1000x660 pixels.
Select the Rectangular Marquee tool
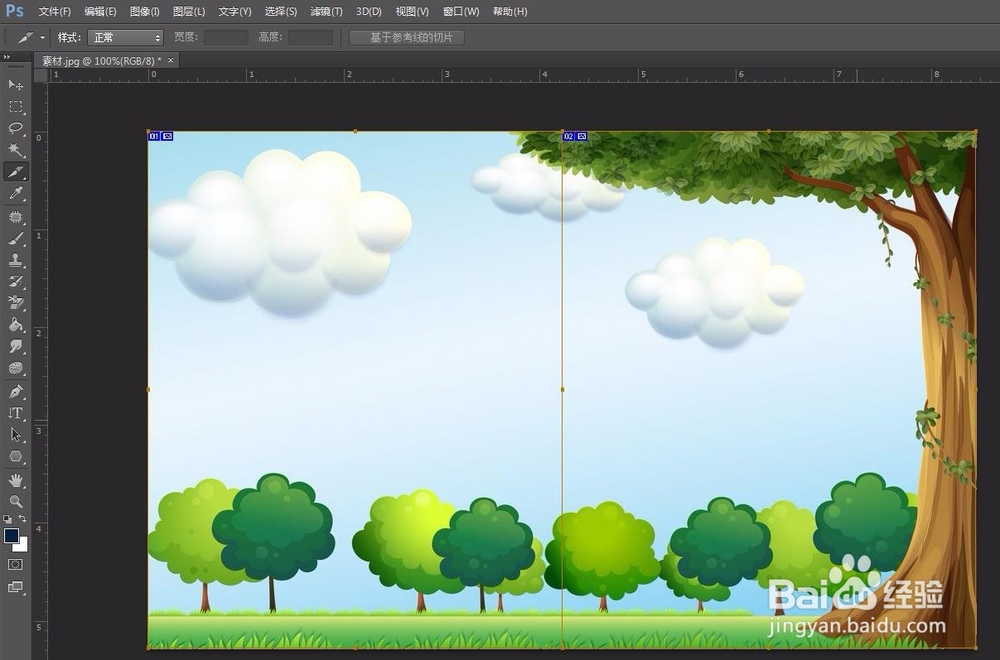point(16,106)
